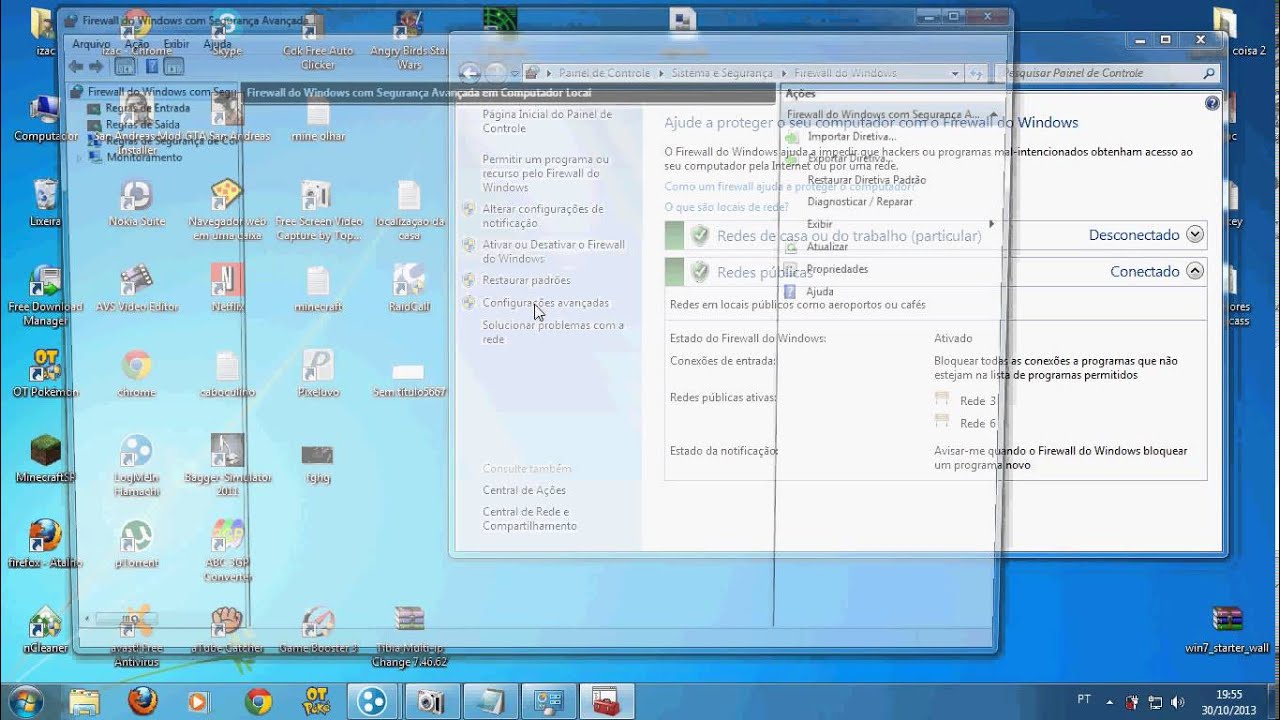Select the firefox - Atalho desktop shortcut
This screenshot has width=1280, height=720.
[x=45, y=544]
